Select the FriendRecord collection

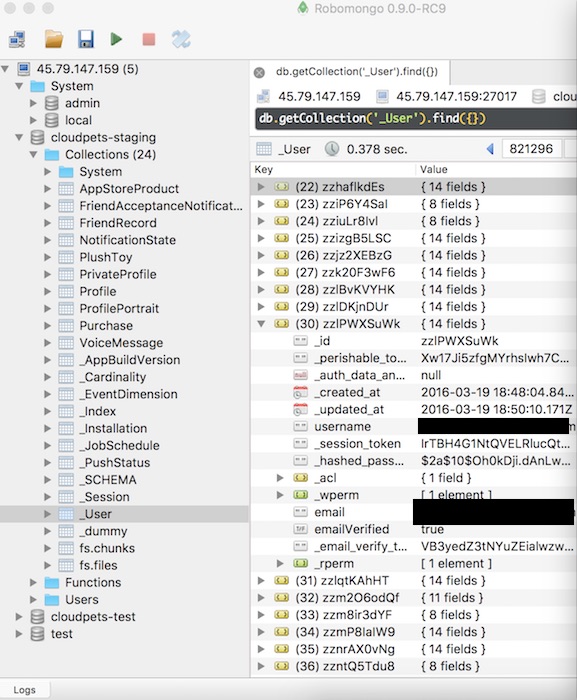point(118,223)
